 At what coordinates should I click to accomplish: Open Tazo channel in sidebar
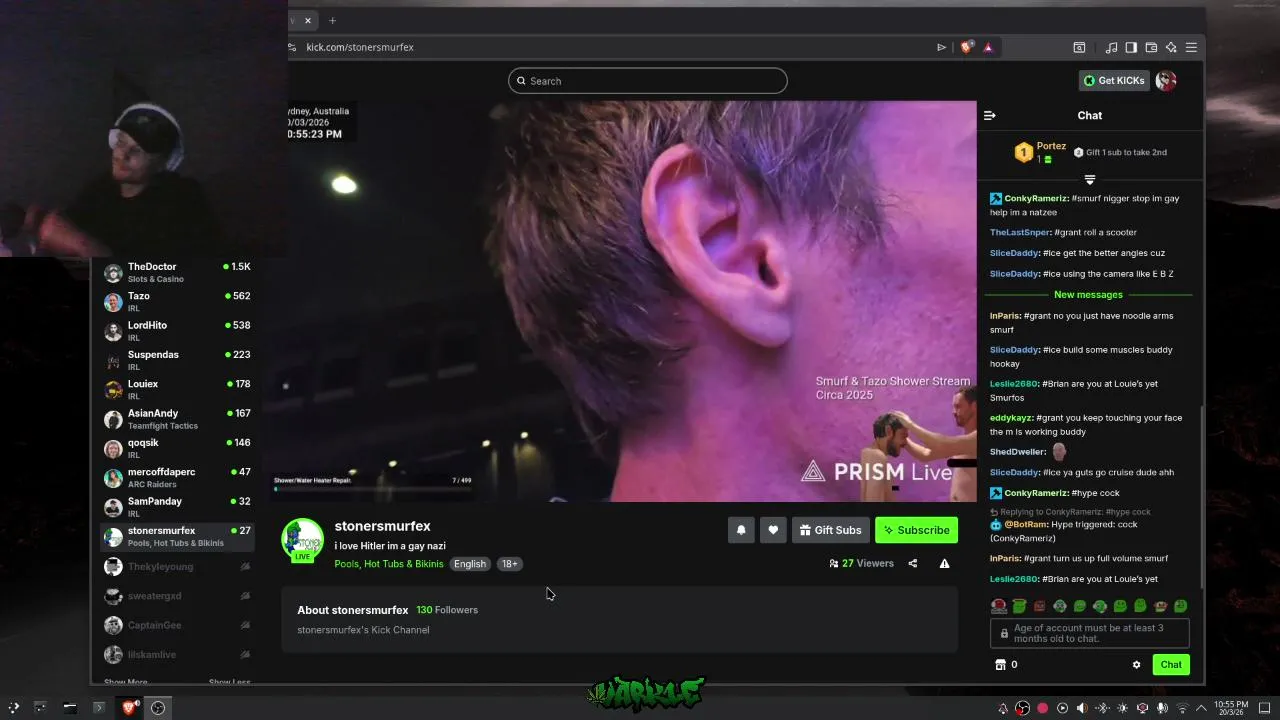177,302
